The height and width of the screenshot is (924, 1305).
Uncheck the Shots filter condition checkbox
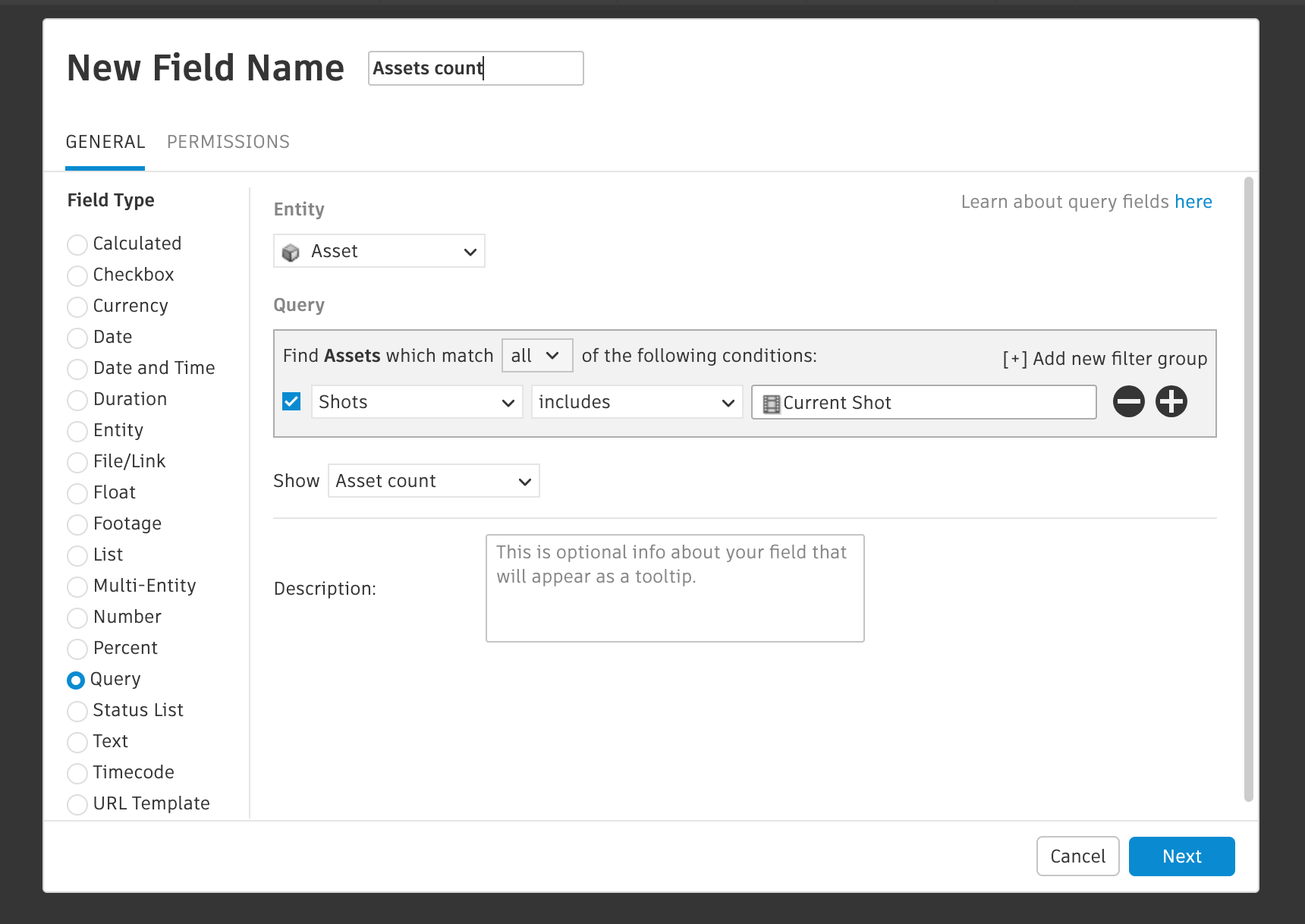click(x=291, y=401)
